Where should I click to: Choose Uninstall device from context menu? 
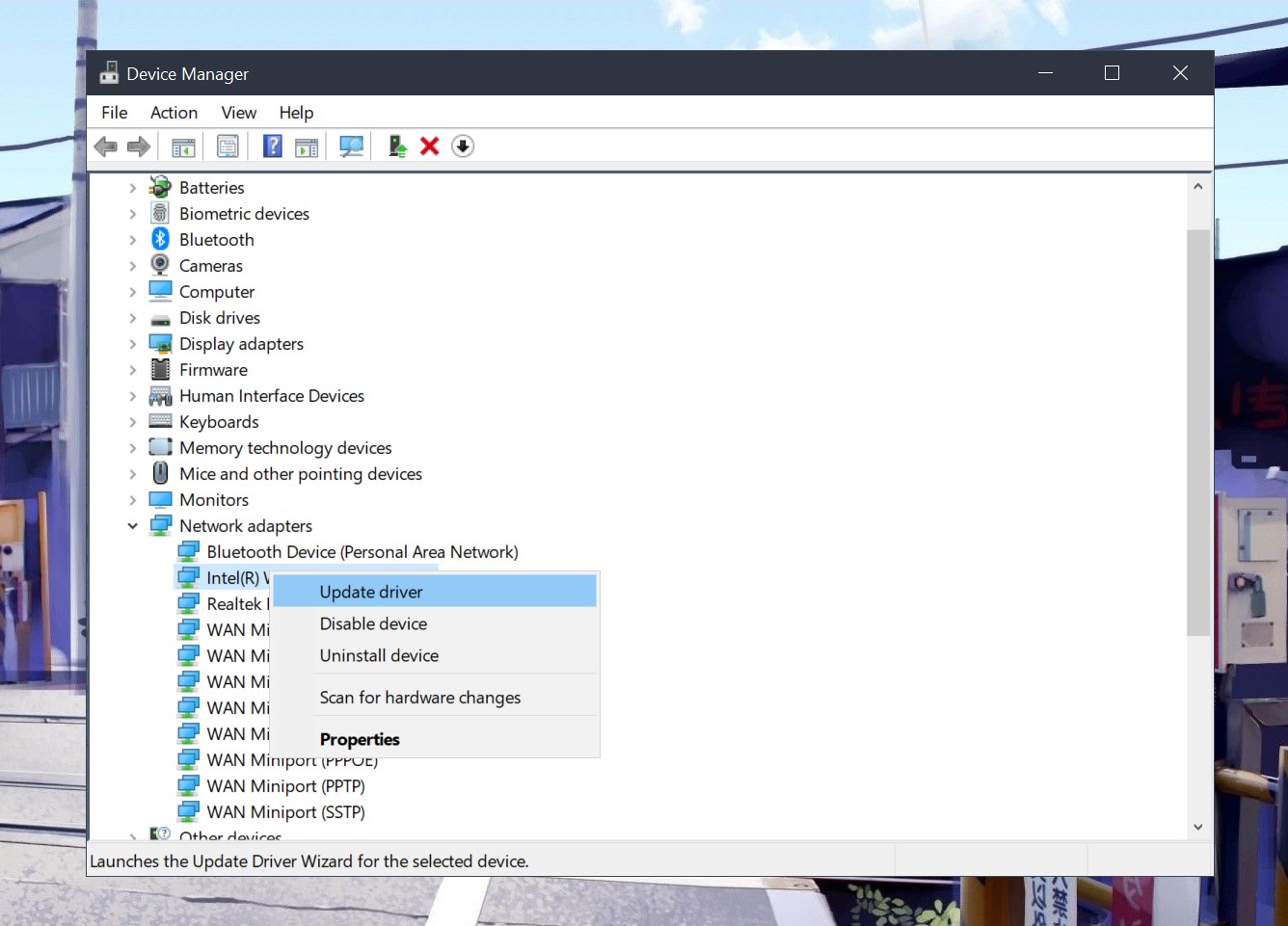379,655
